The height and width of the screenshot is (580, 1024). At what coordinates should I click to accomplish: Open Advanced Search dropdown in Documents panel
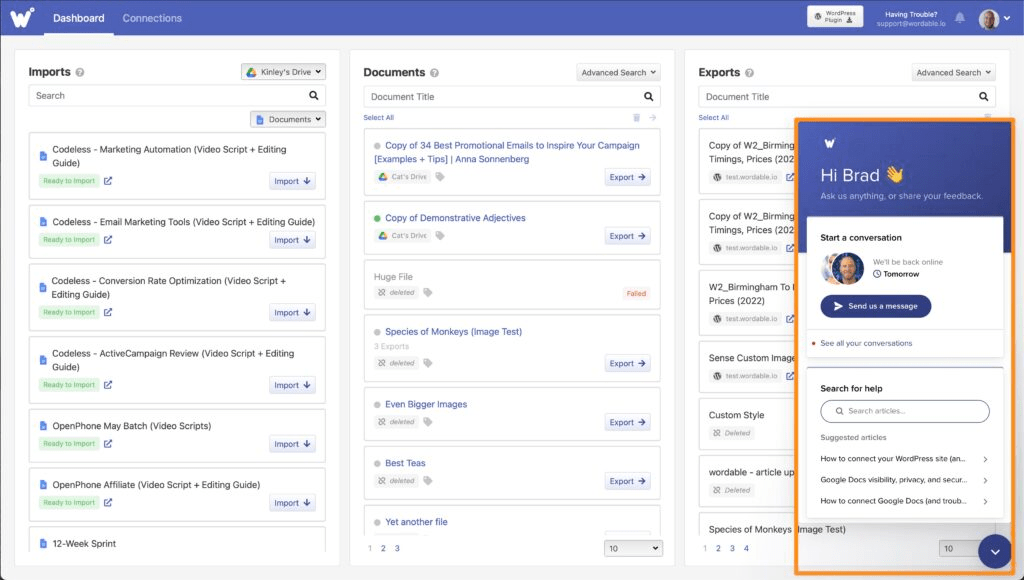(618, 72)
